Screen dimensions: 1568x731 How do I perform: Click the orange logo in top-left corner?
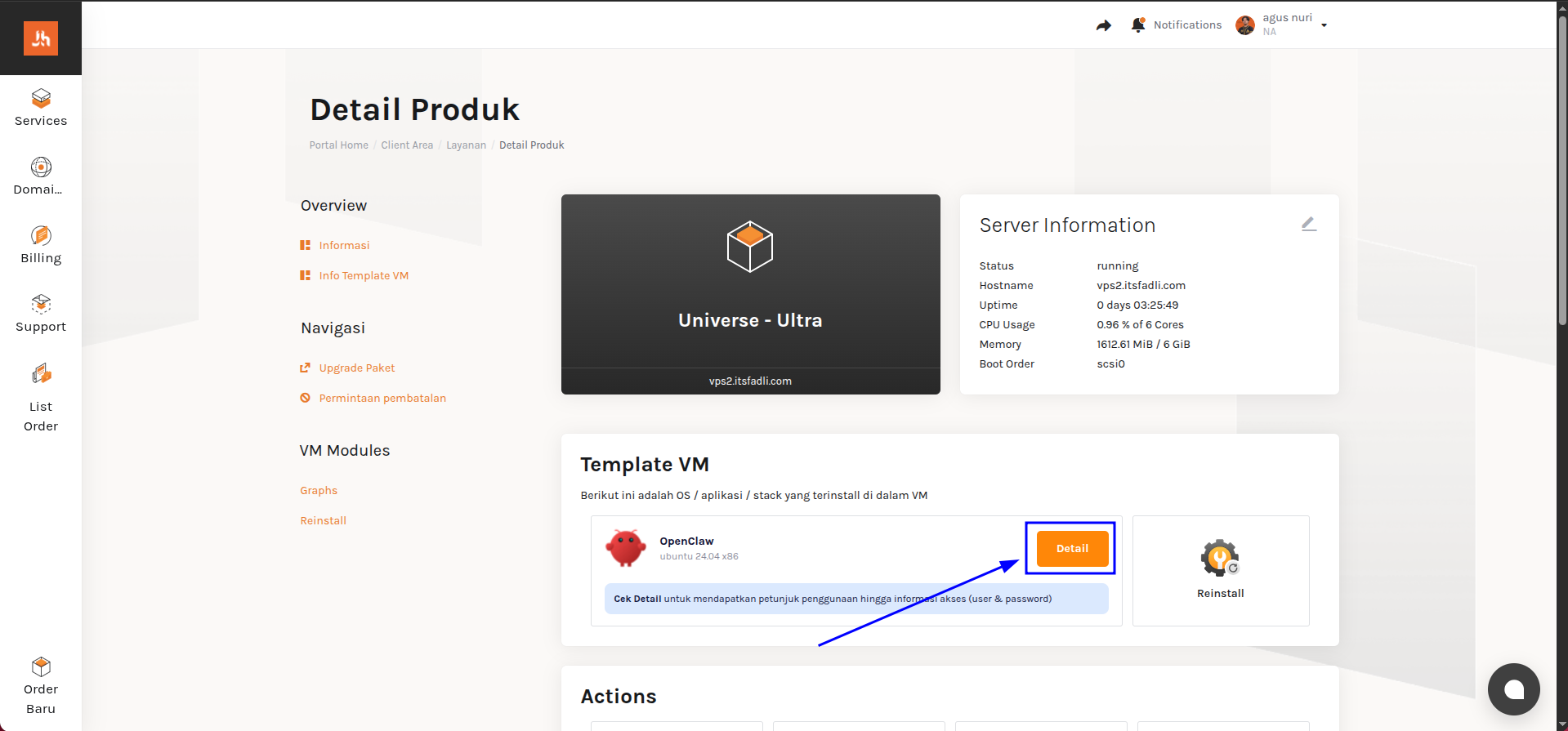click(41, 38)
